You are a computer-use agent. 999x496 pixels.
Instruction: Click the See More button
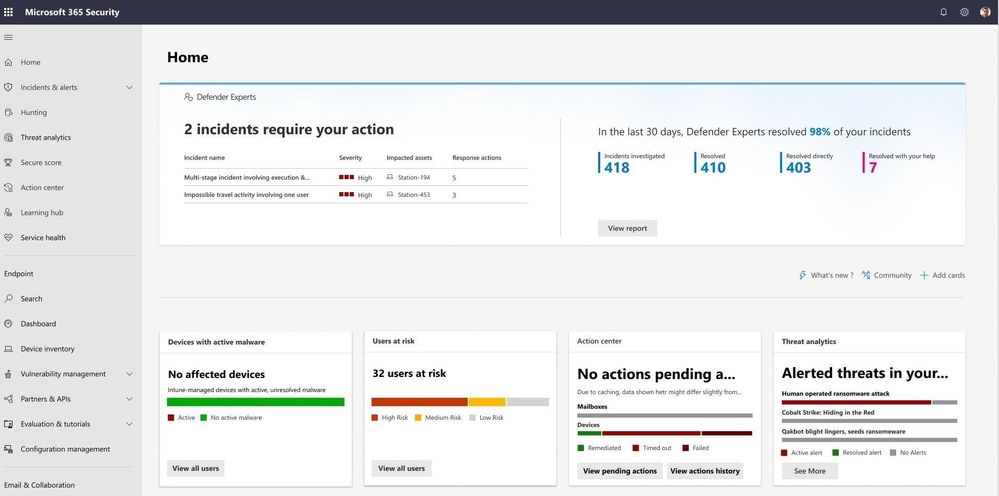coord(810,471)
